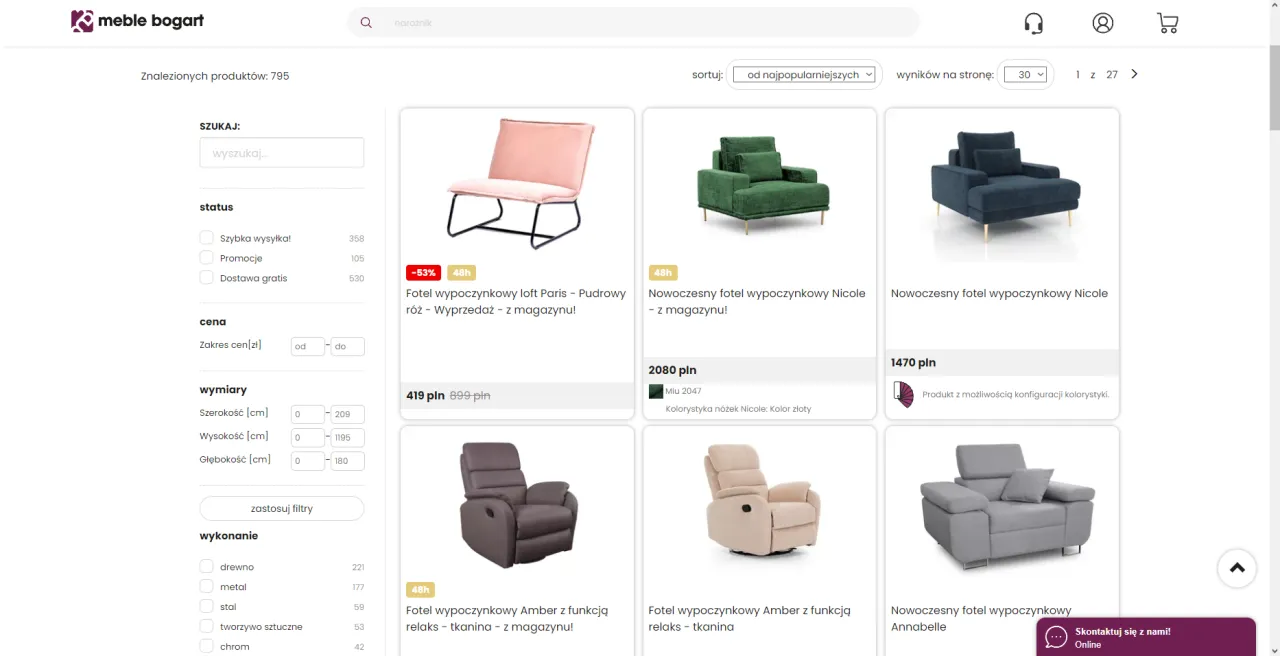Check the Promocje filter checkbox
1280x656 pixels.
[206, 257]
